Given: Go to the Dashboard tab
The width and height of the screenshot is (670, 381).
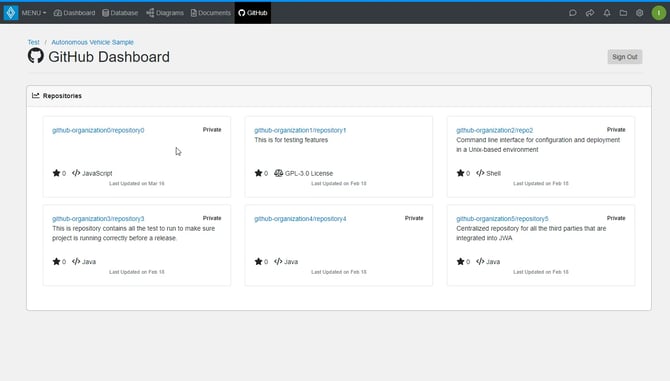Looking at the screenshot, I should click(x=74, y=13).
